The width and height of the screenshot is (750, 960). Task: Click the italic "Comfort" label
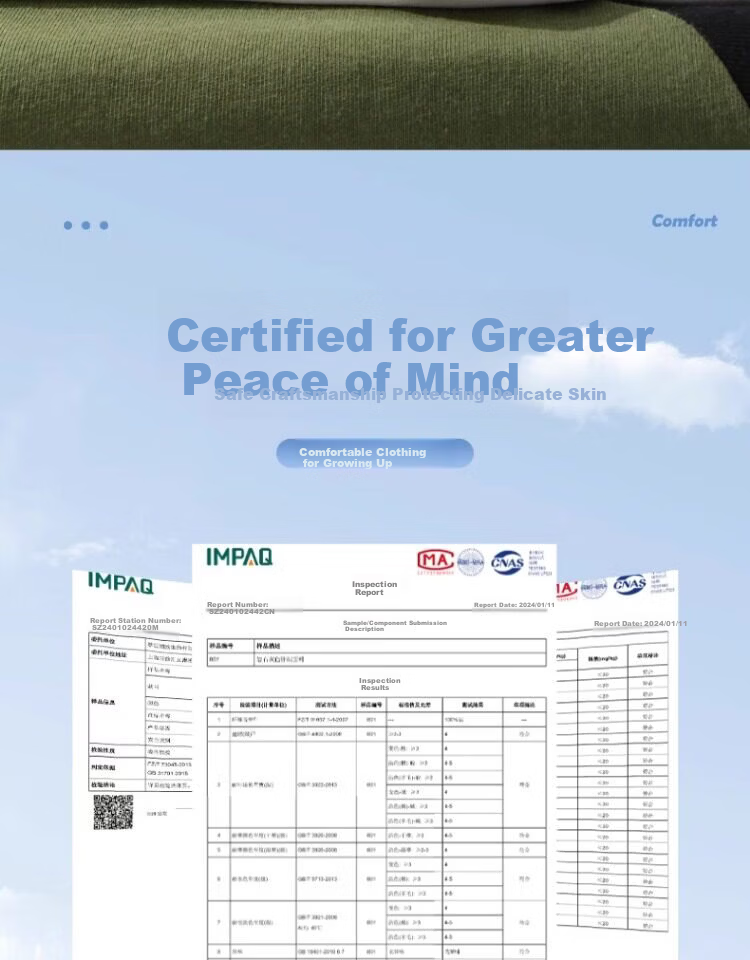tap(684, 221)
